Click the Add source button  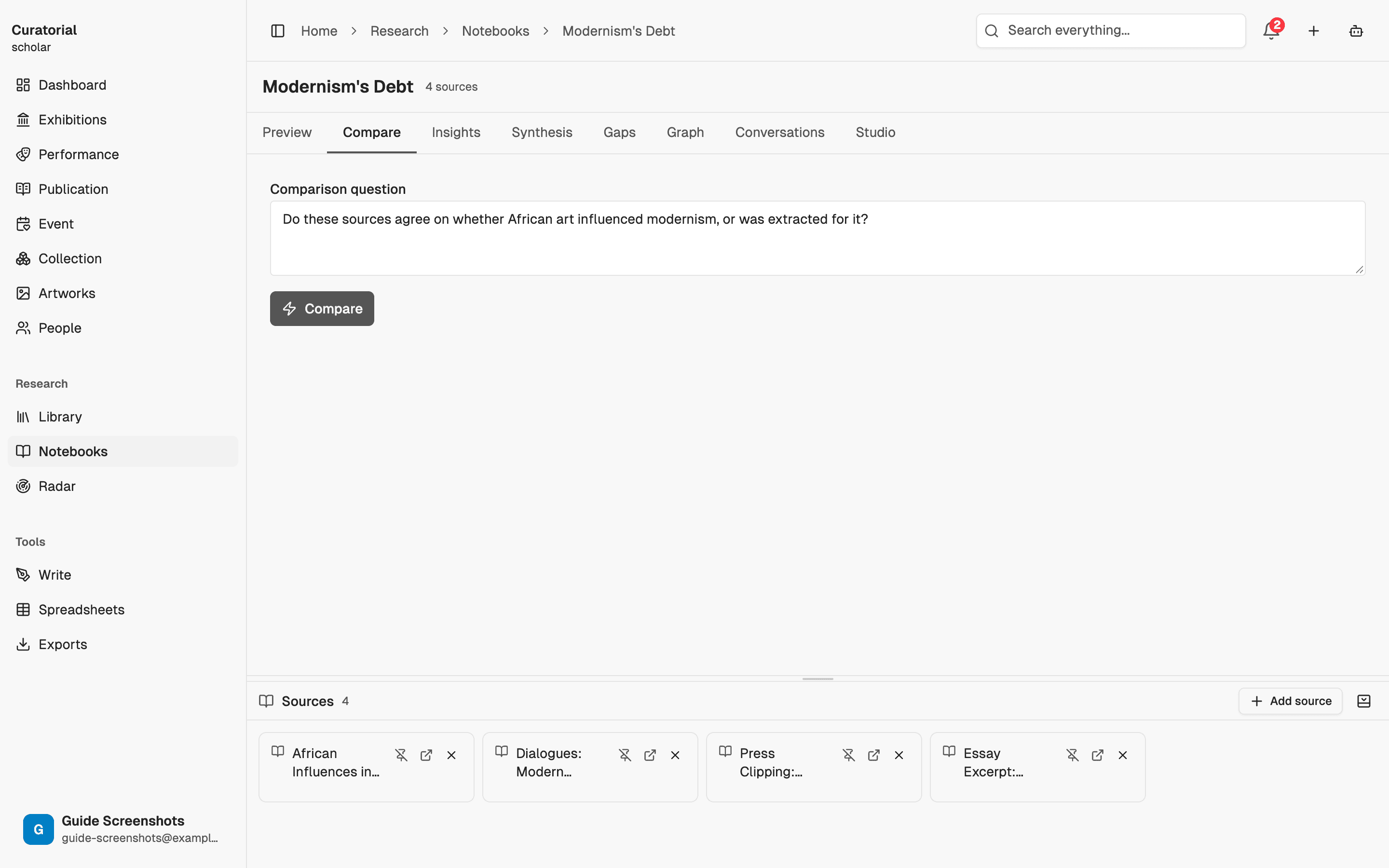tap(1290, 701)
